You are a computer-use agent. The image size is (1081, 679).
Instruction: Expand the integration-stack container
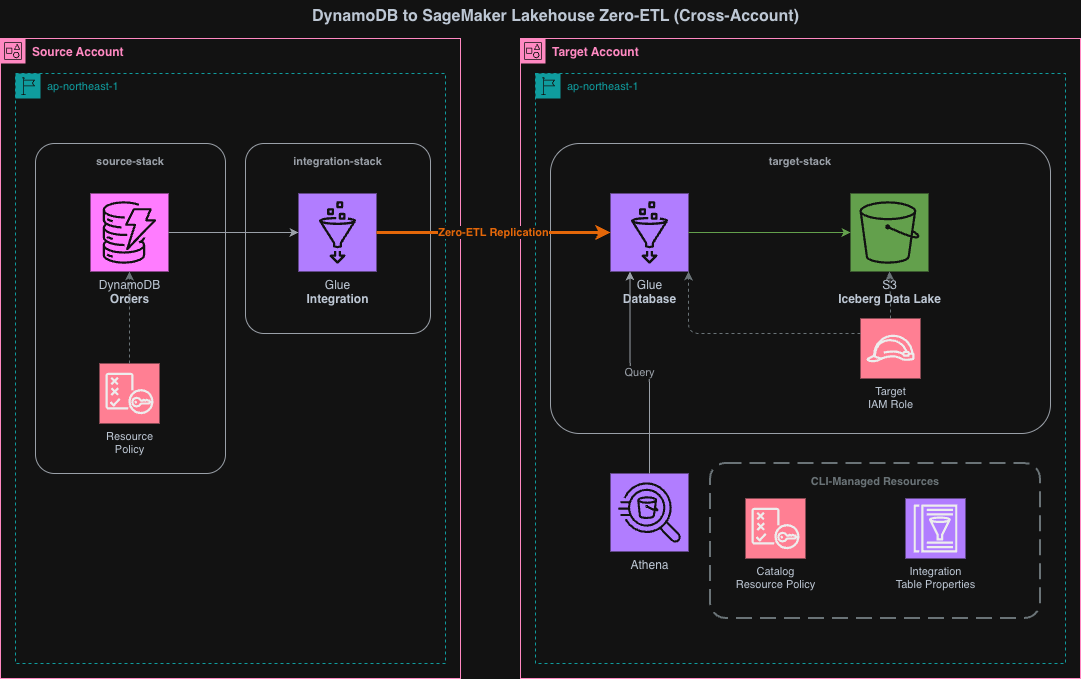click(x=337, y=161)
